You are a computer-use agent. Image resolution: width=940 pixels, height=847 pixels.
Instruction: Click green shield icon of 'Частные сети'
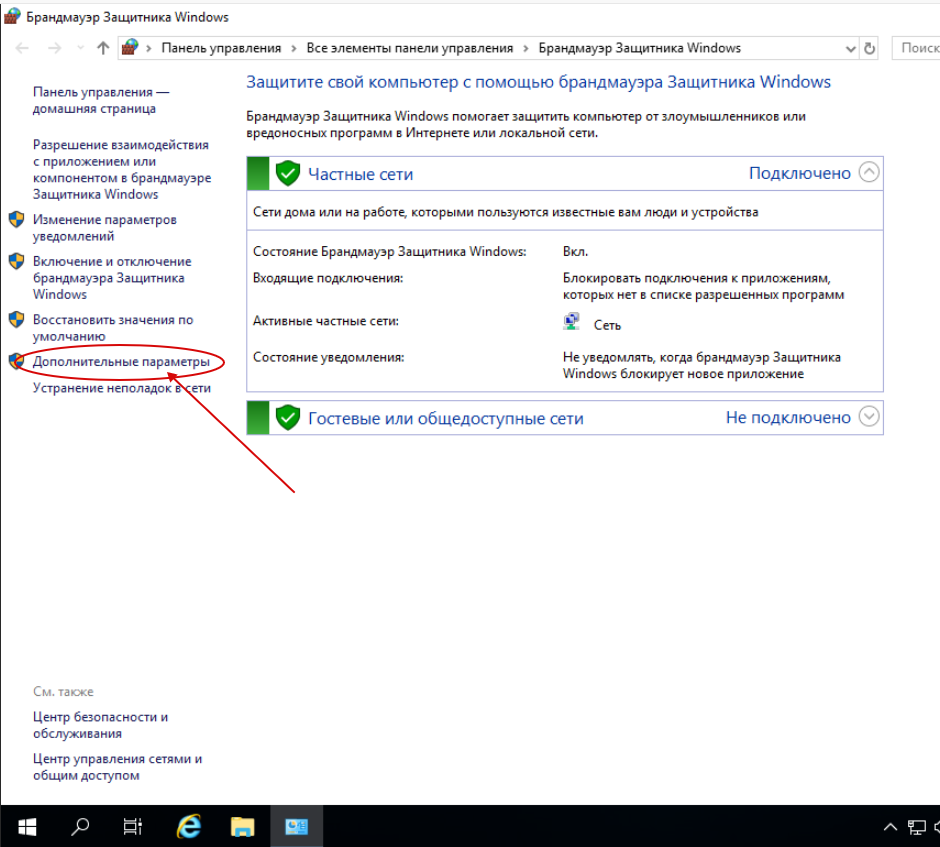point(288,173)
